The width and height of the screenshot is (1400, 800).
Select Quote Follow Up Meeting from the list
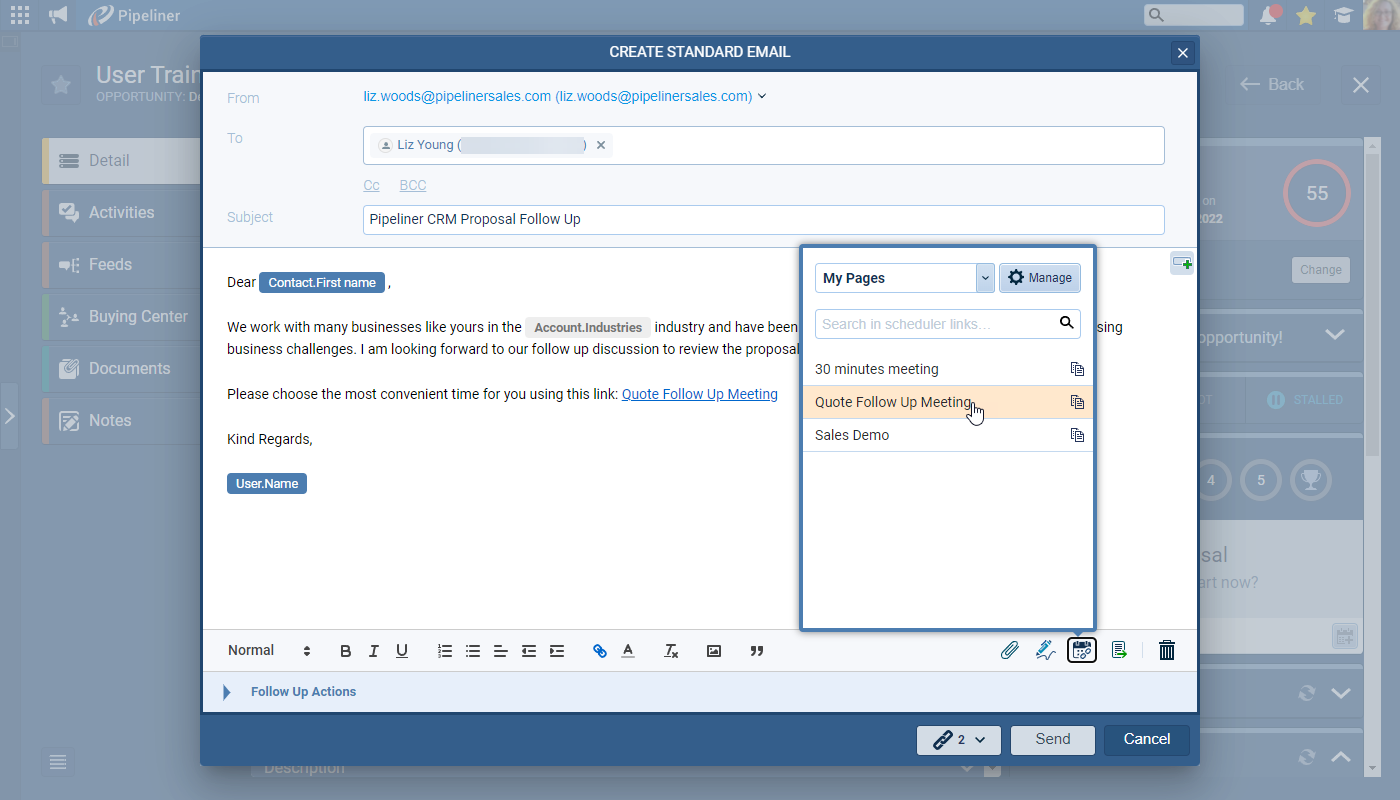(x=892, y=402)
